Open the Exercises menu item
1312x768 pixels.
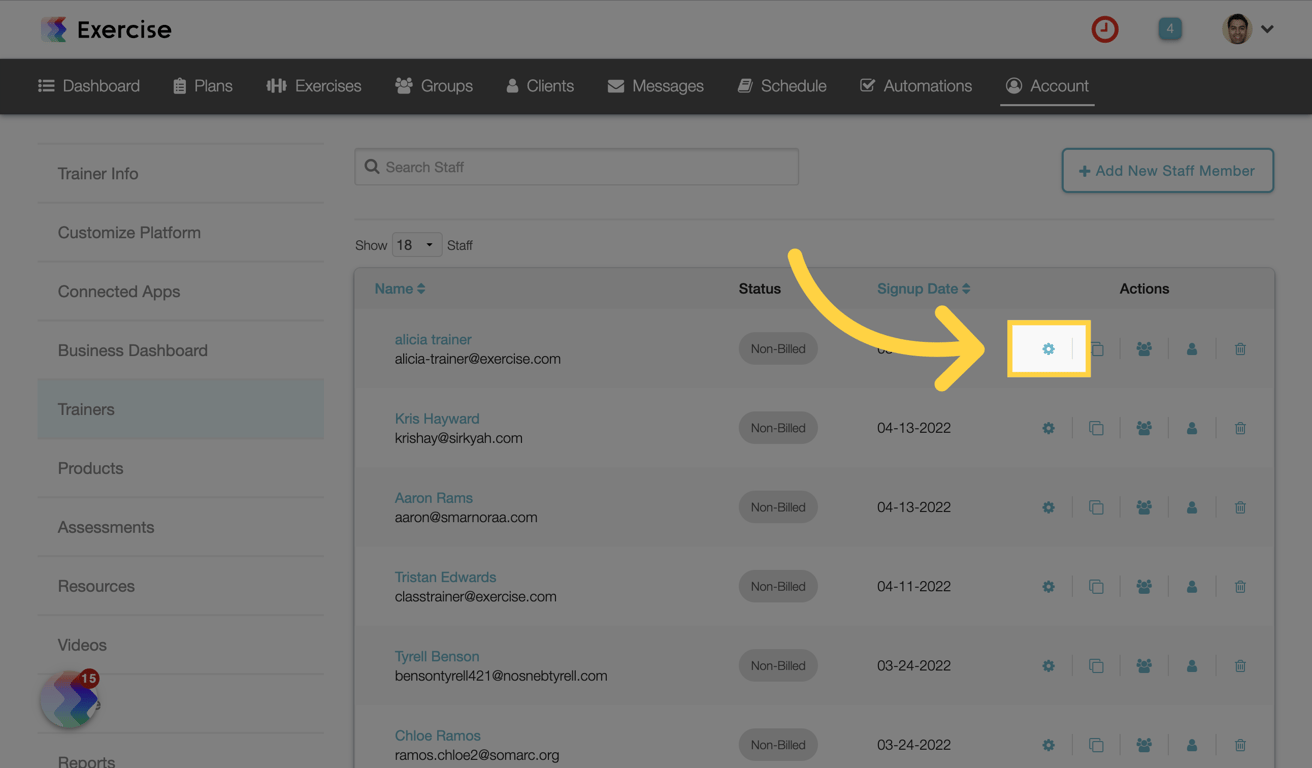point(314,86)
